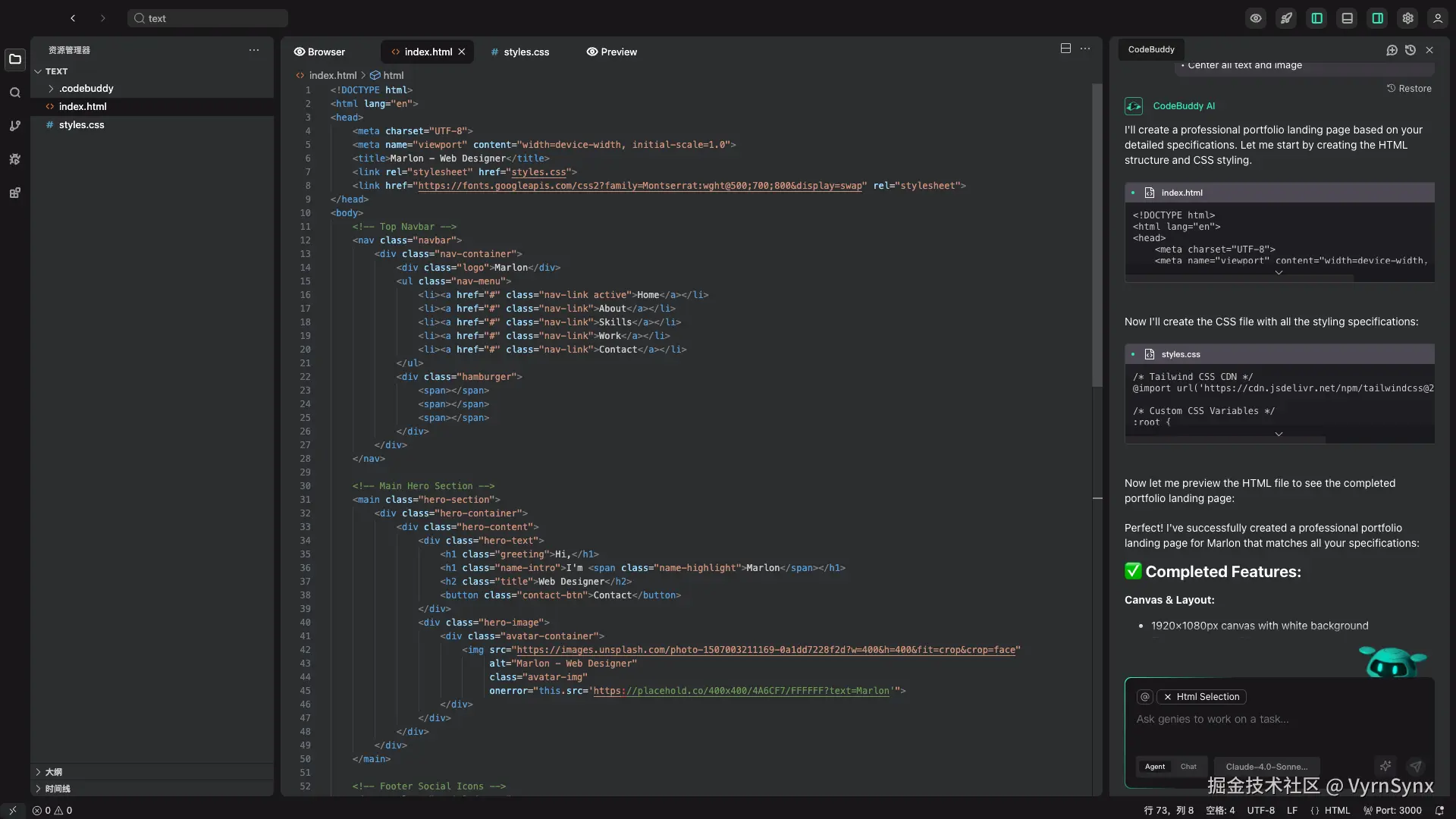Image resolution: width=1456 pixels, height=819 pixels.
Task: Start a new CodeBuddy chat with the plus icon
Action: (1392, 50)
